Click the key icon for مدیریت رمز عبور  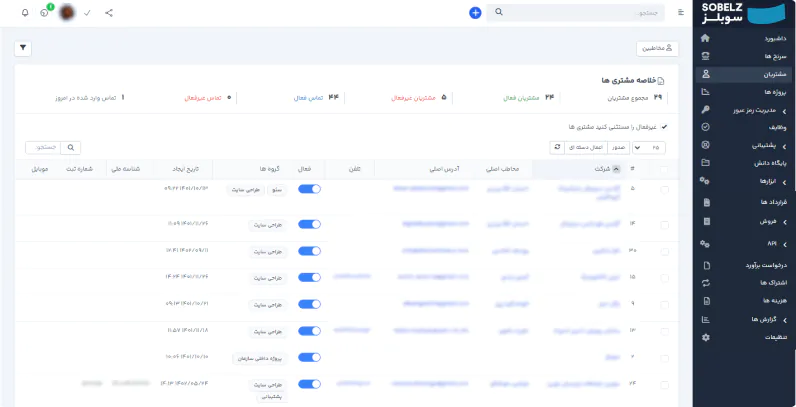pyautogui.click(x=705, y=110)
